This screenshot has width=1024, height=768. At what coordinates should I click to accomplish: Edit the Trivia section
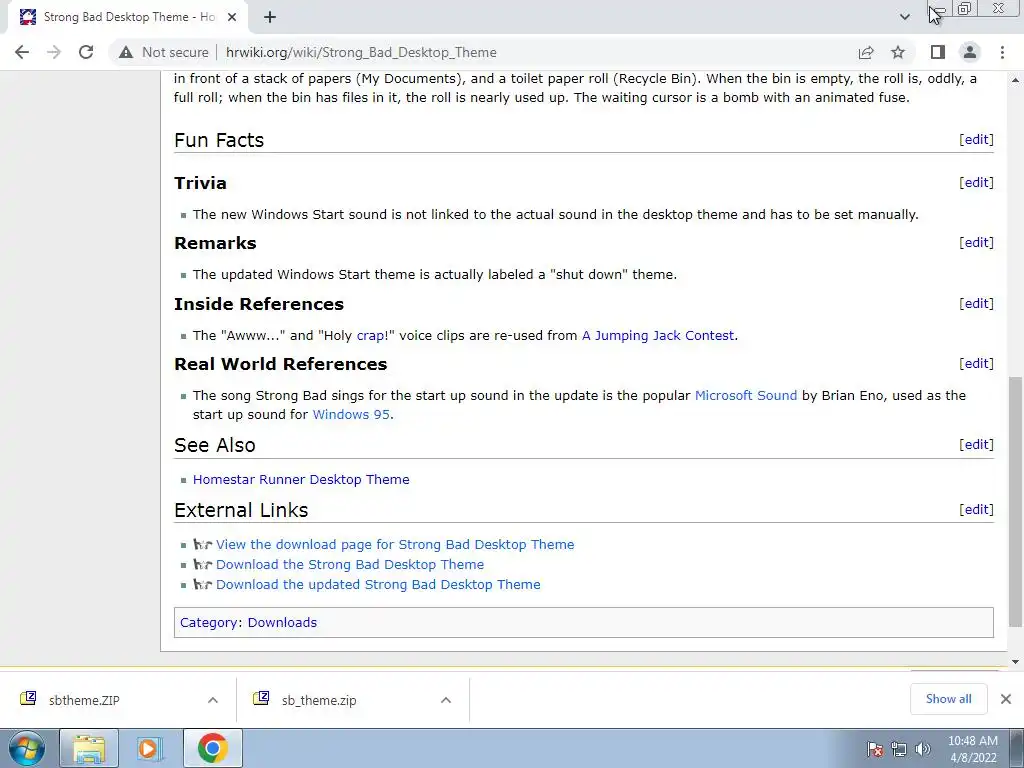(x=976, y=183)
